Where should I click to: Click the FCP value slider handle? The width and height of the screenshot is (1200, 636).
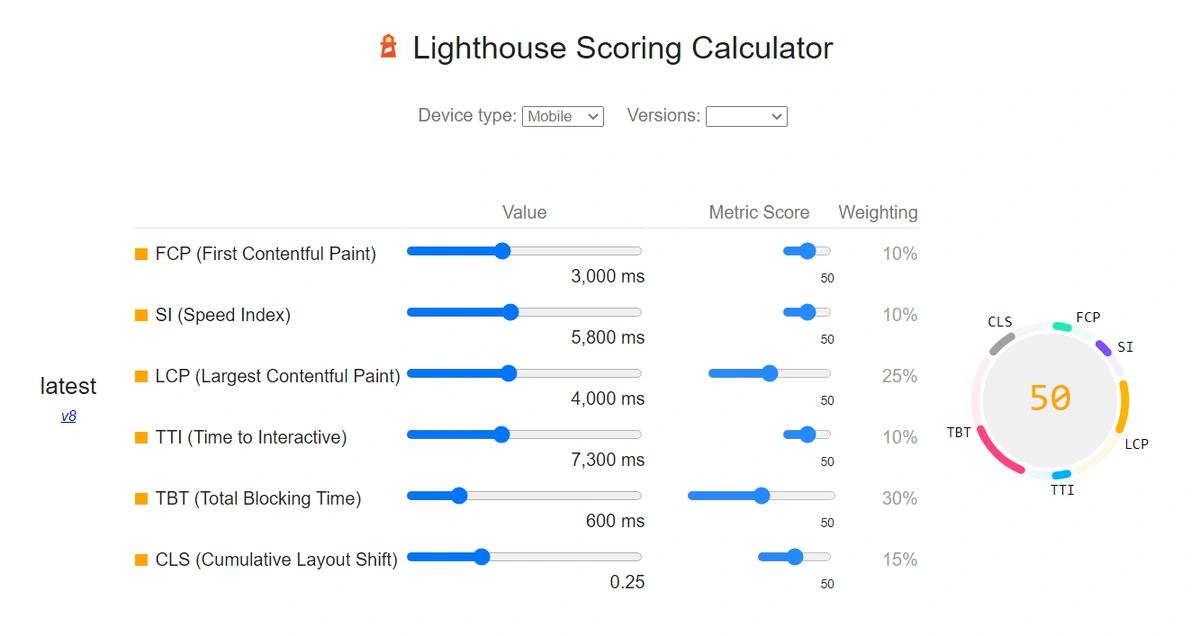point(502,251)
